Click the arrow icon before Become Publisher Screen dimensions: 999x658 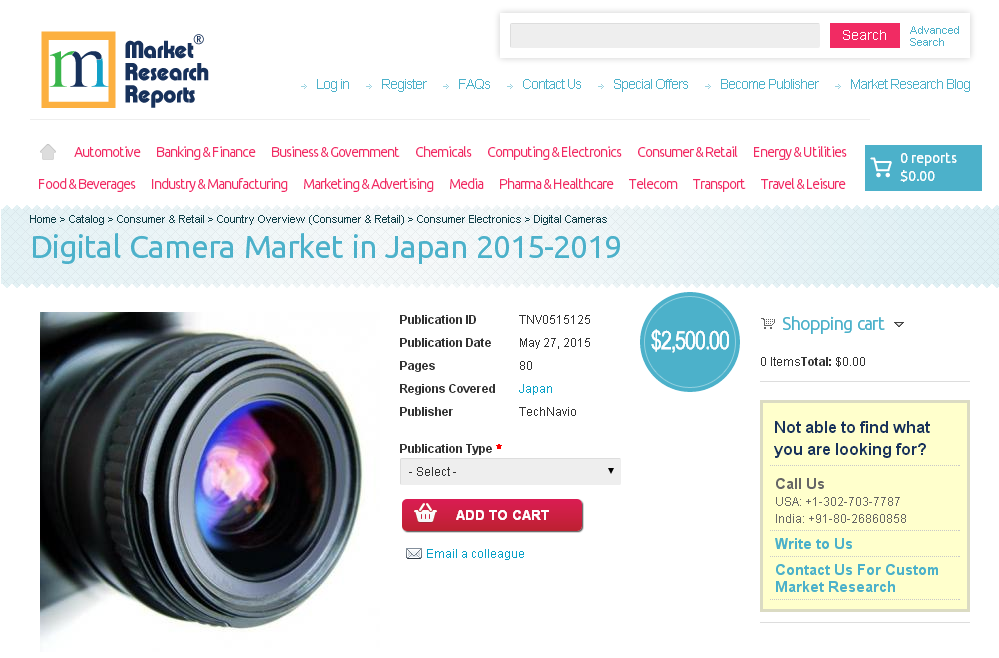click(708, 86)
